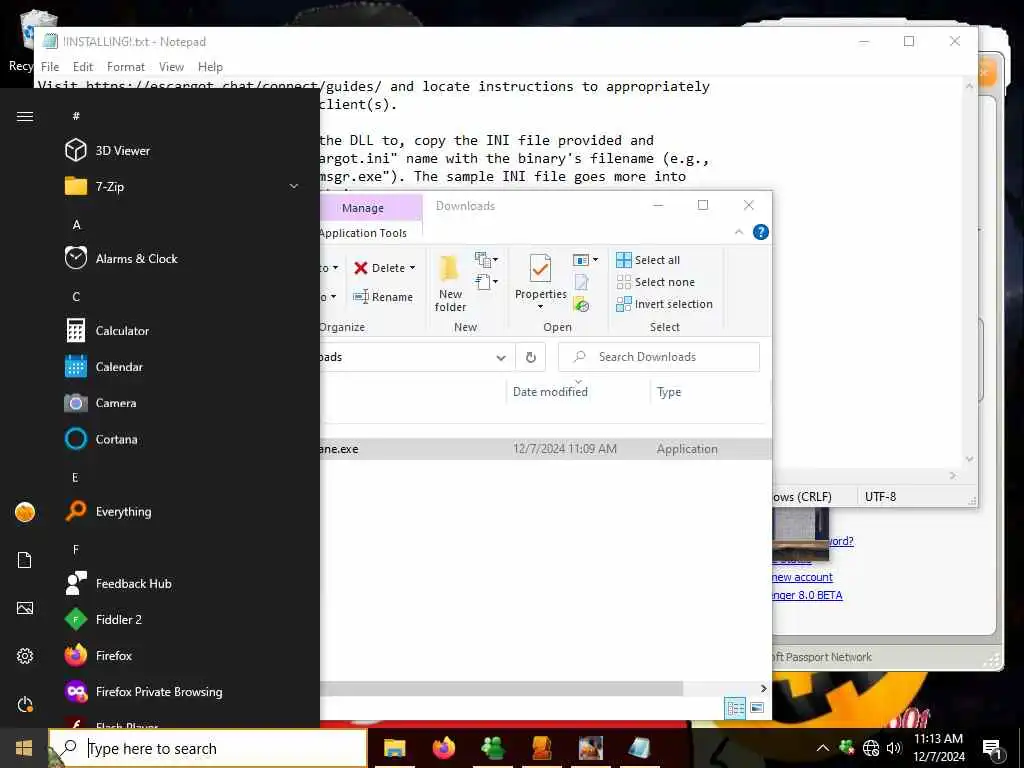Expand the Properties dropdown arrow
Image resolution: width=1024 pixels, height=768 pixels.
541,307
